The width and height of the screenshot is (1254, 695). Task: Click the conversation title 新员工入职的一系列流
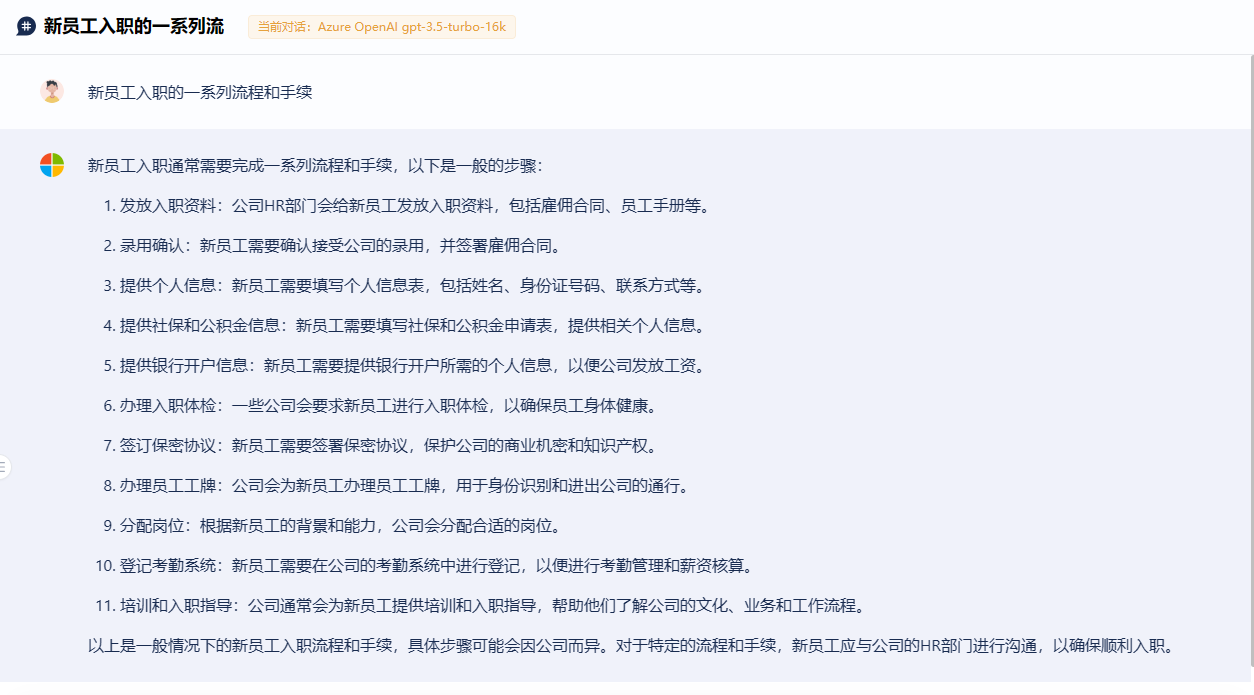pyautogui.click(x=133, y=27)
